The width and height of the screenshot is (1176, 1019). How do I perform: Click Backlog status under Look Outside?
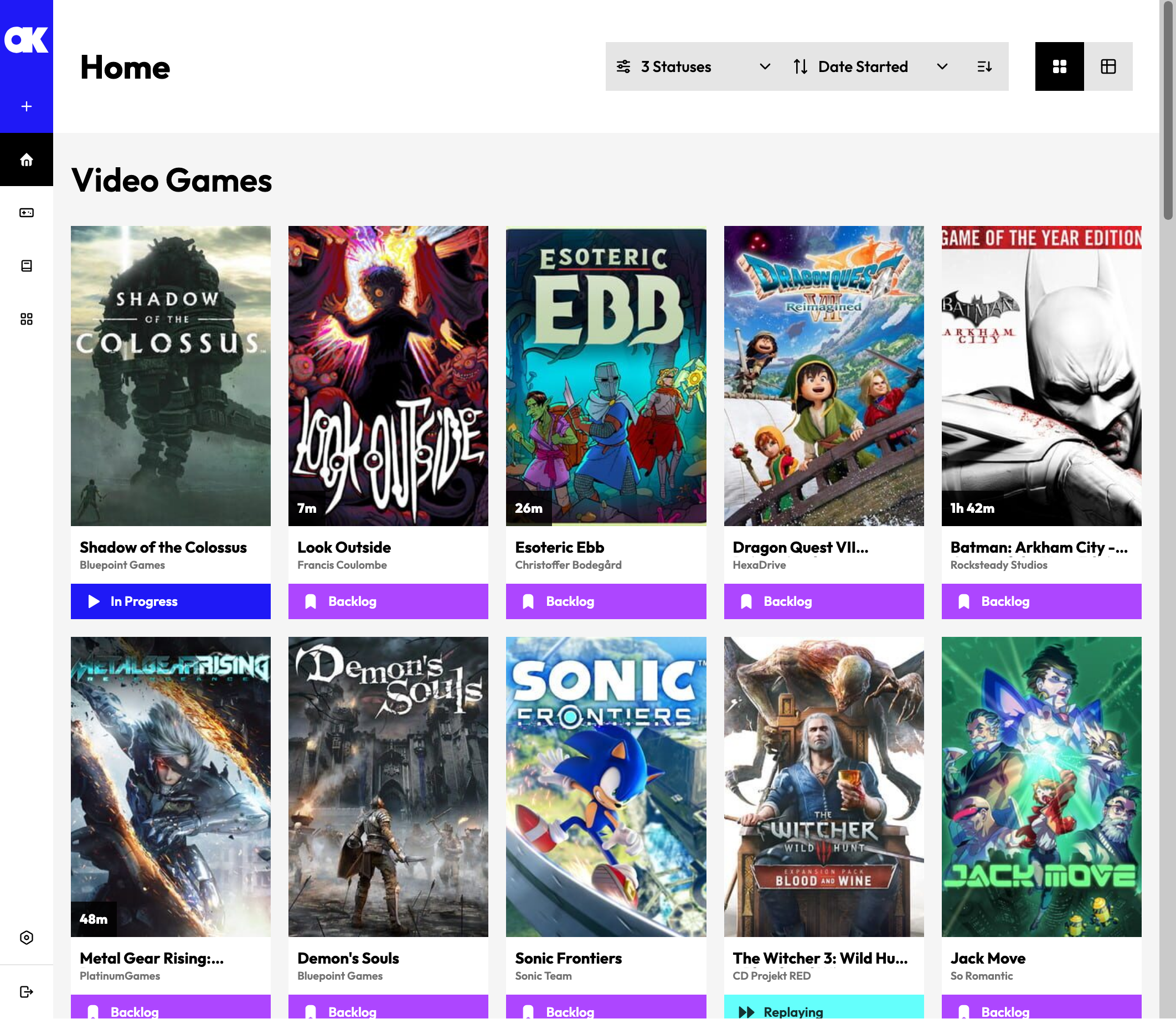[x=388, y=601]
